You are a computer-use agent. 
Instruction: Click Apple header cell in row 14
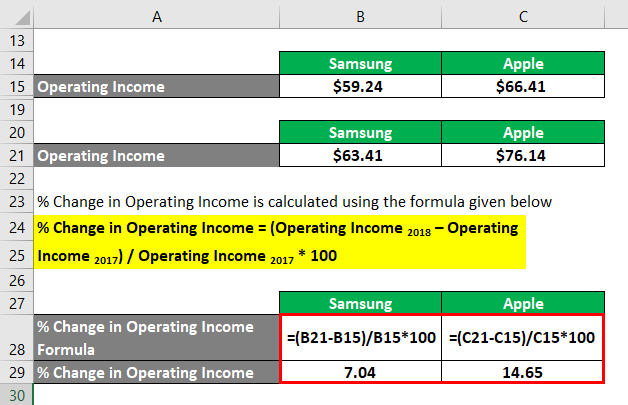[x=523, y=63]
